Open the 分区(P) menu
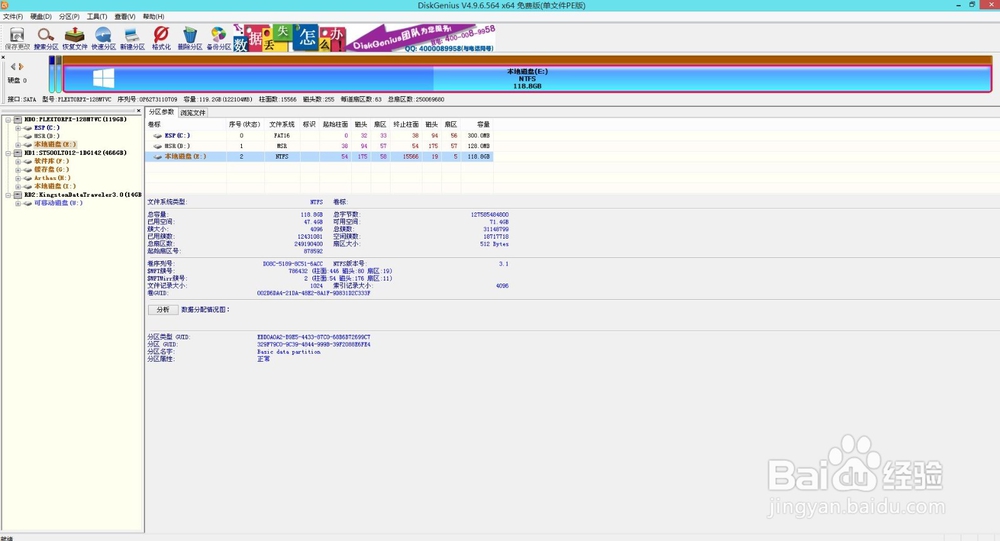Viewport: 1000px width, 541px height. click(x=69, y=17)
